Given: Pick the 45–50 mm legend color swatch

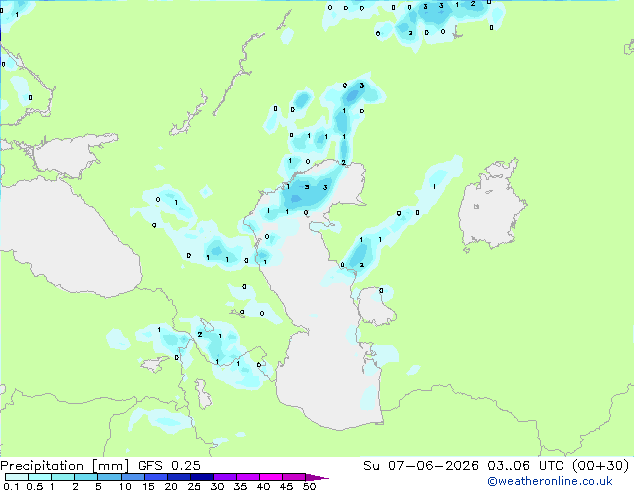Looking at the screenshot, I should click(294, 477).
